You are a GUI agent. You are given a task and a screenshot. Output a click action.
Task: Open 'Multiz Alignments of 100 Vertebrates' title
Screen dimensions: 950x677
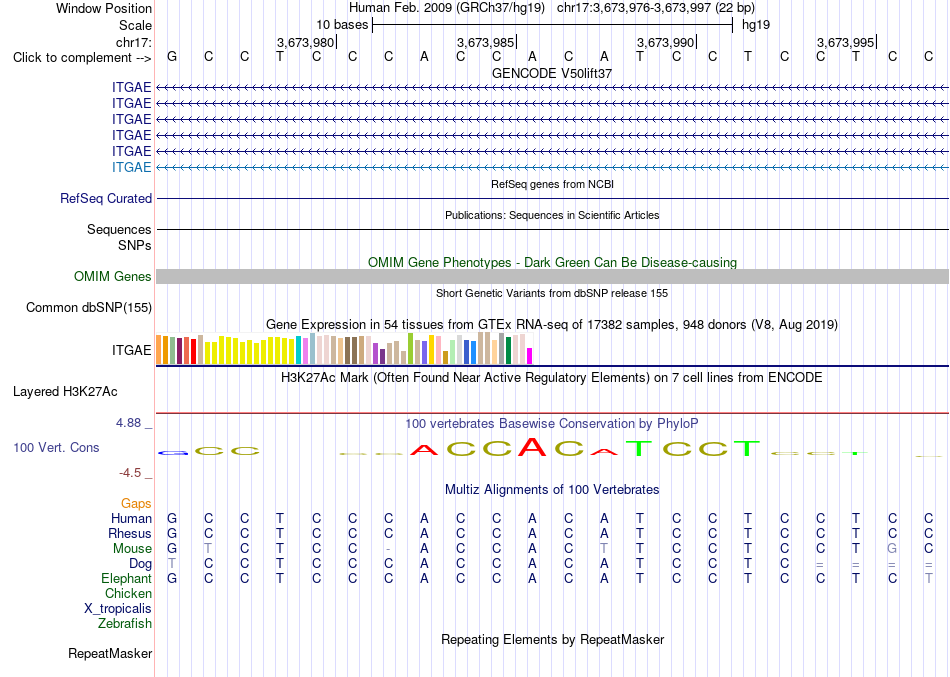pos(552,490)
